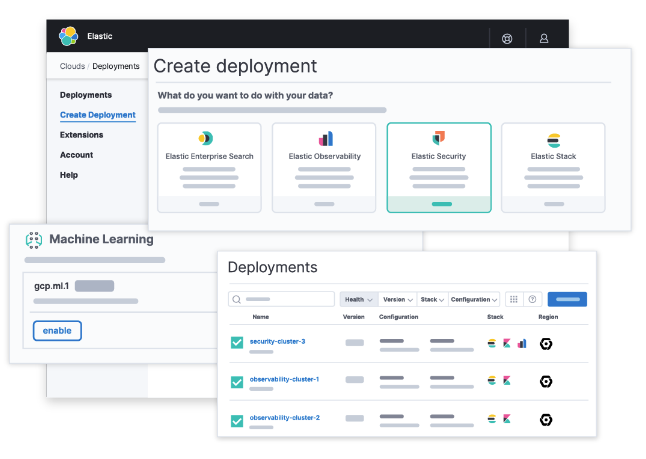The image size is (646, 459).
Task: Click the blue button in Deployments toolbar
Action: (567, 300)
